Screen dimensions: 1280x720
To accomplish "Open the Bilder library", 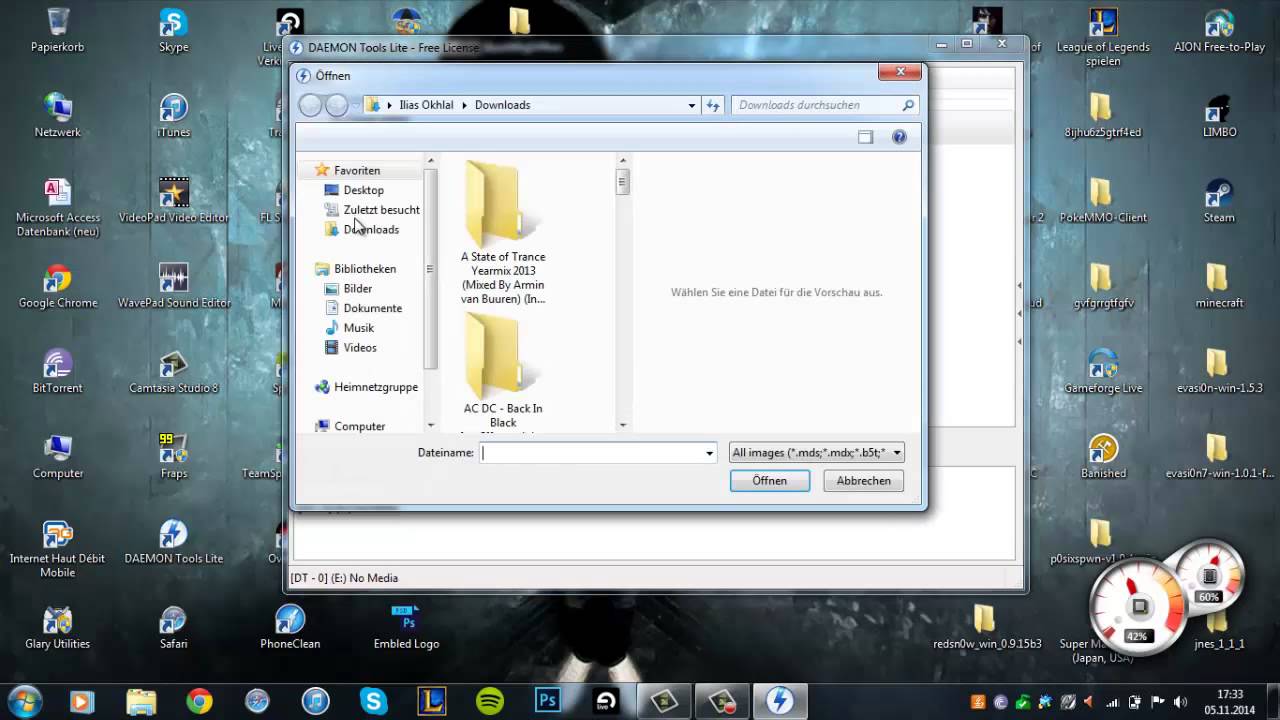I will tap(349, 289).
